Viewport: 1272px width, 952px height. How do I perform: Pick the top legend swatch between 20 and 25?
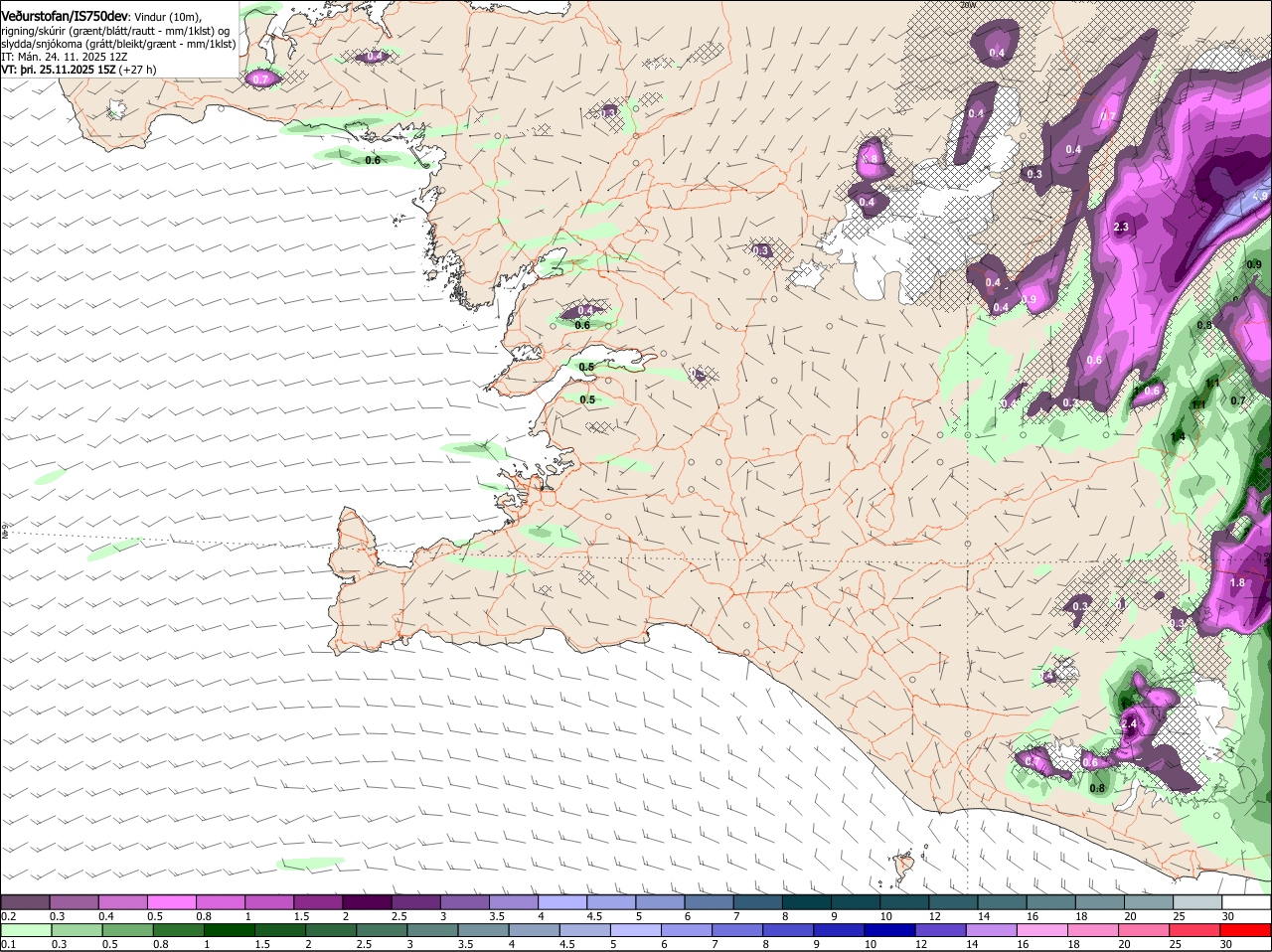(x=1150, y=901)
